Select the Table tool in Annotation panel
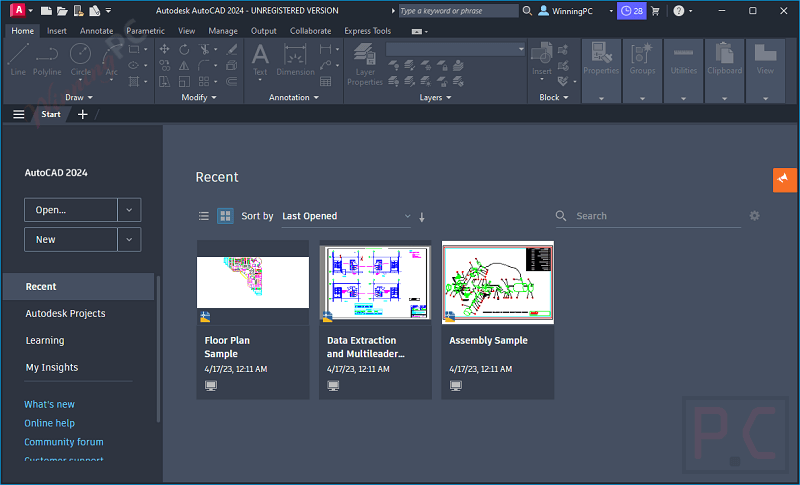The height and width of the screenshot is (485, 800). tap(326, 81)
